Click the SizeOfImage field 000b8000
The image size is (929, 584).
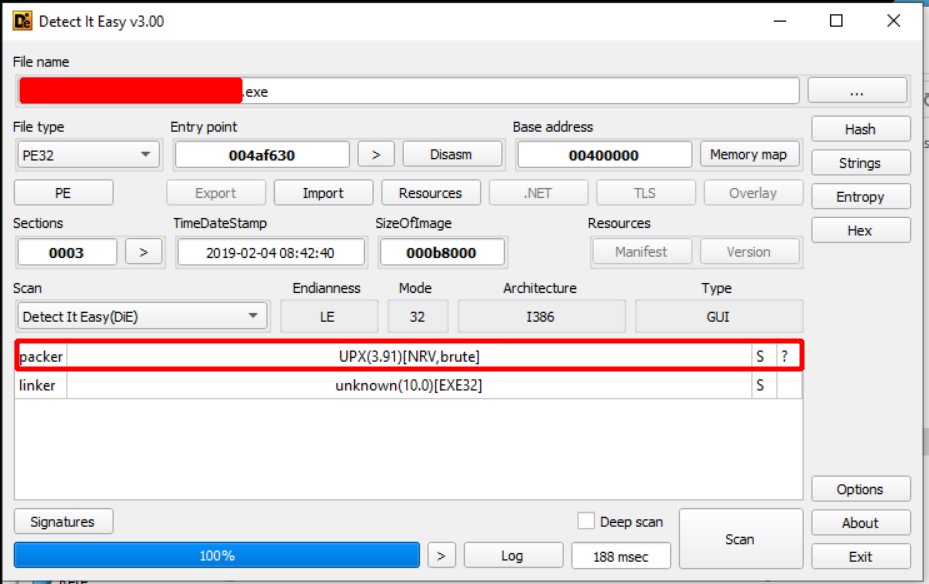pos(441,253)
